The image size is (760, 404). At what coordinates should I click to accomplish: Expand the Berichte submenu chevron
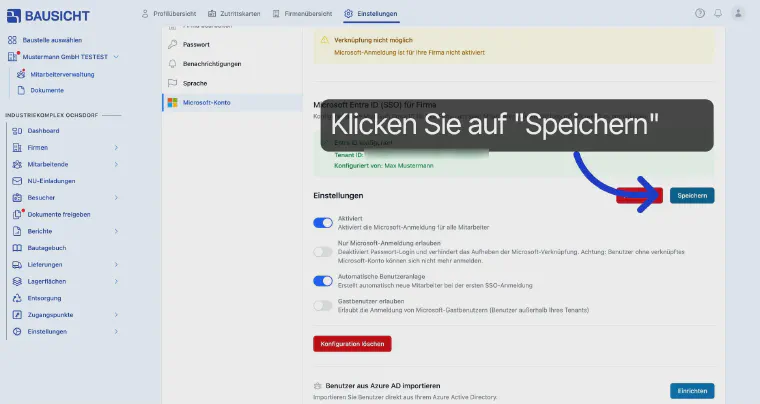coord(116,231)
